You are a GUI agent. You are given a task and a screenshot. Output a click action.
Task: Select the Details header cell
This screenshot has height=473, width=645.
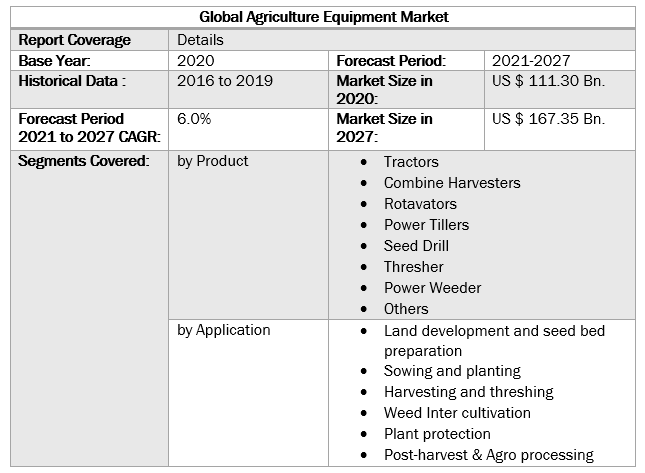(200, 40)
